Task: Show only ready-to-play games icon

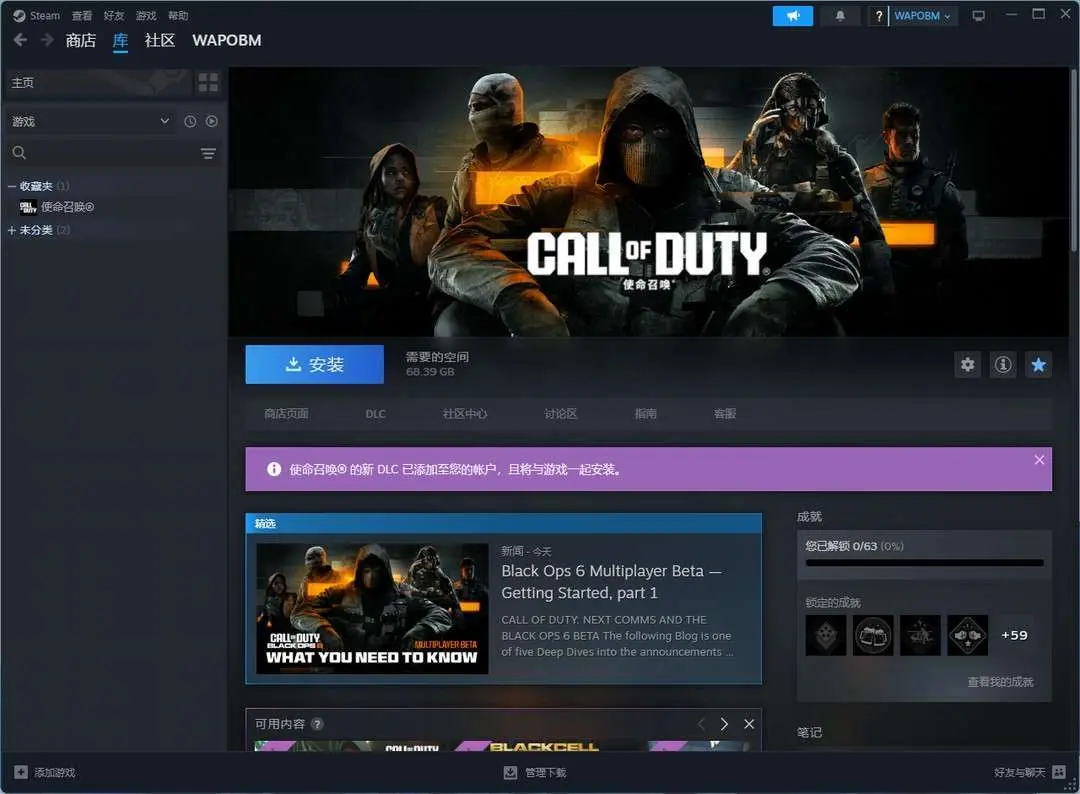Action: [x=211, y=121]
